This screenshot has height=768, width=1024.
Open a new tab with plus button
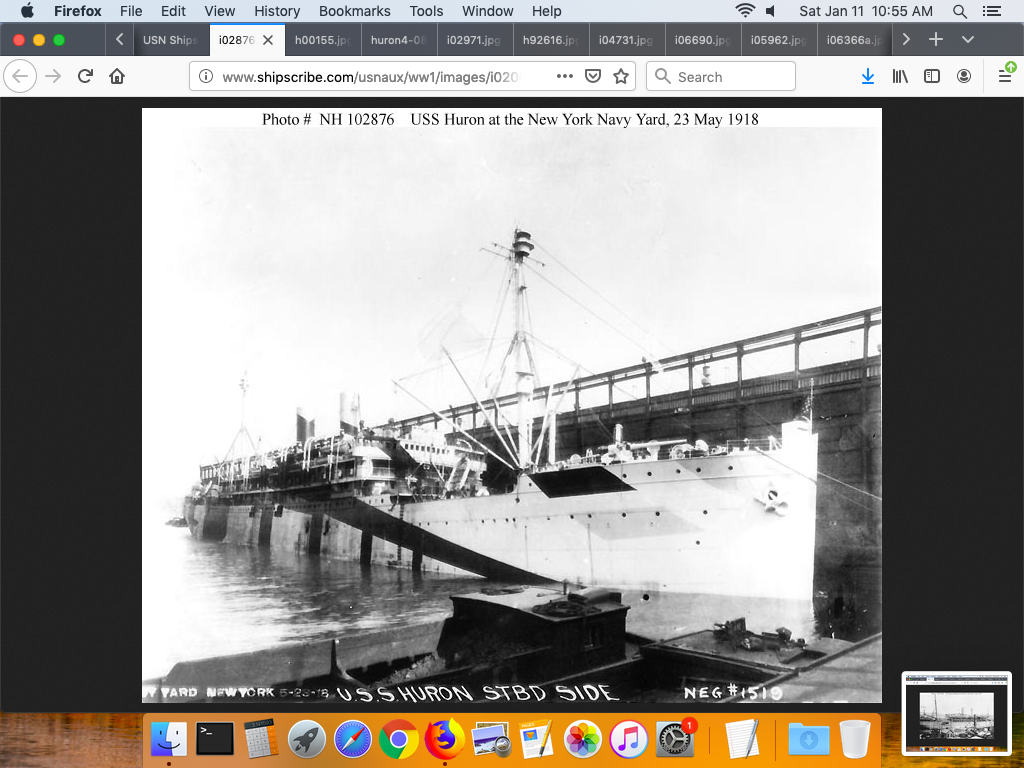pyautogui.click(x=936, y=40)
